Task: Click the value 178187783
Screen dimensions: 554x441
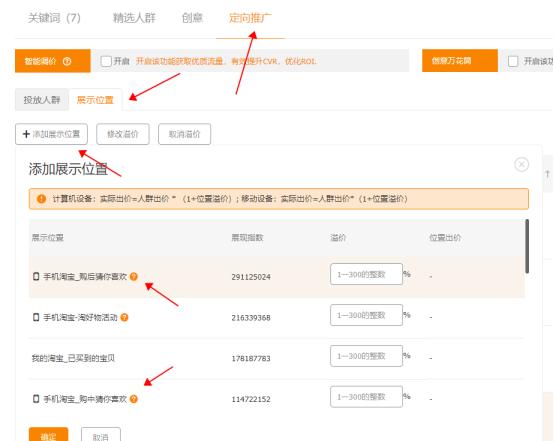Action: click(251, 358)
